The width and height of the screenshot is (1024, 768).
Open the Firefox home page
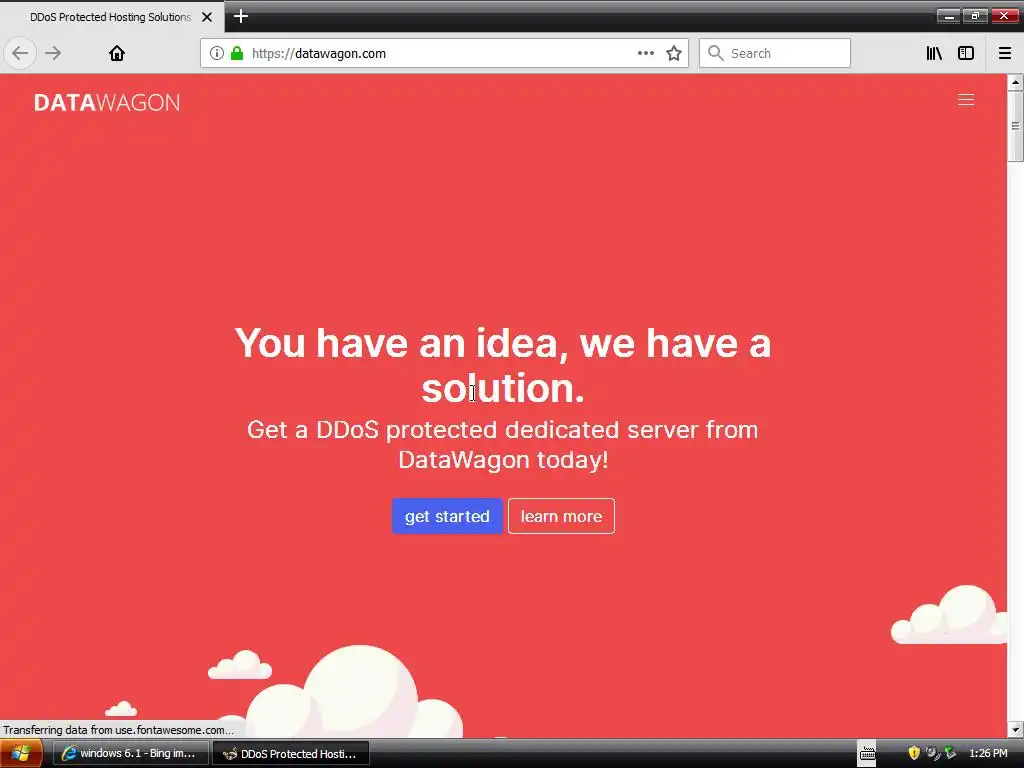click(117, 53)
